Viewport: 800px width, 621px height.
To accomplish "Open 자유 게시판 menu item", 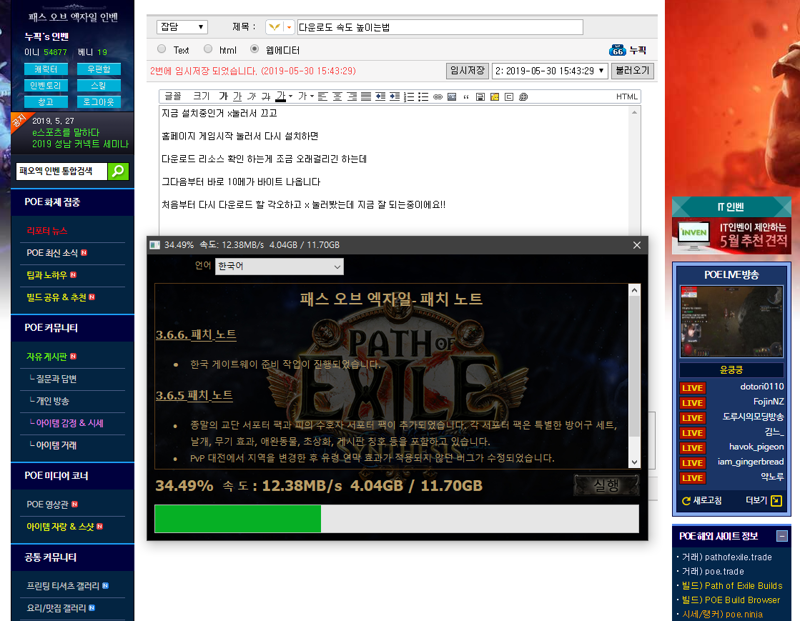I will click(x=47, y=357).
